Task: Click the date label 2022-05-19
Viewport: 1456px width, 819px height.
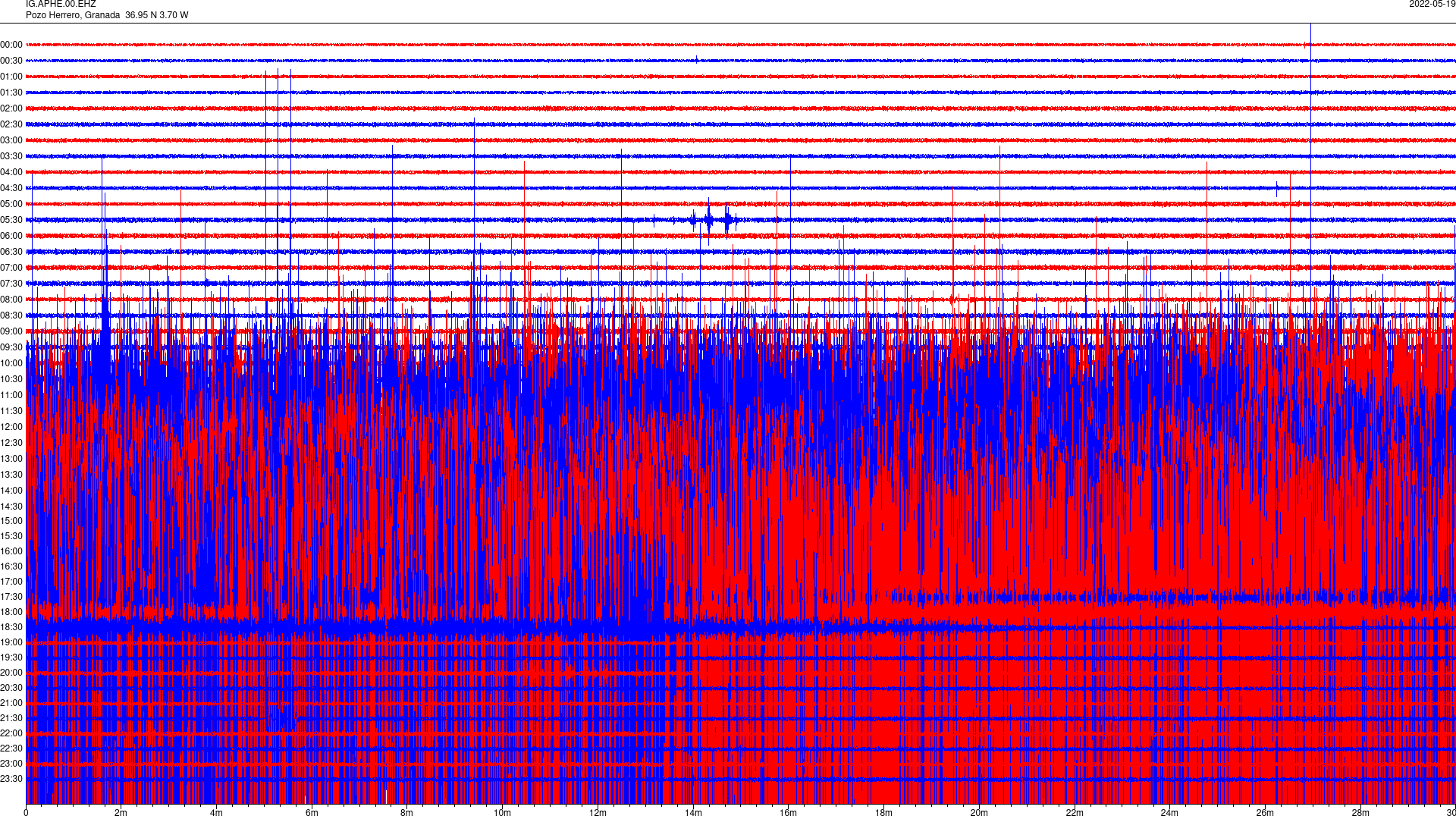Action: (1432, 5)
